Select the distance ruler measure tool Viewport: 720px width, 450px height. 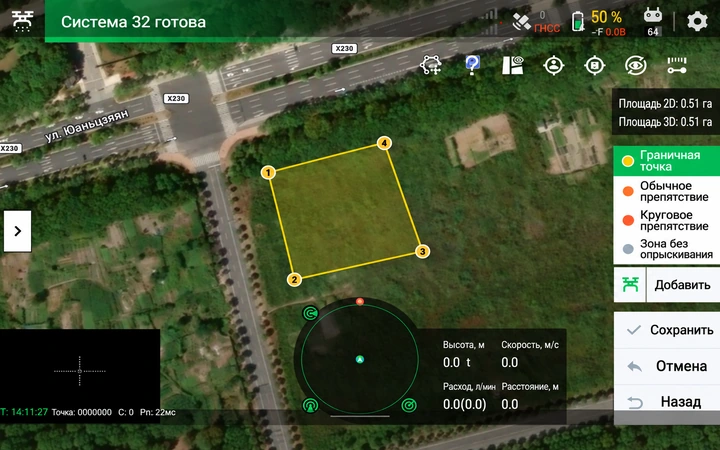[677, 65]
